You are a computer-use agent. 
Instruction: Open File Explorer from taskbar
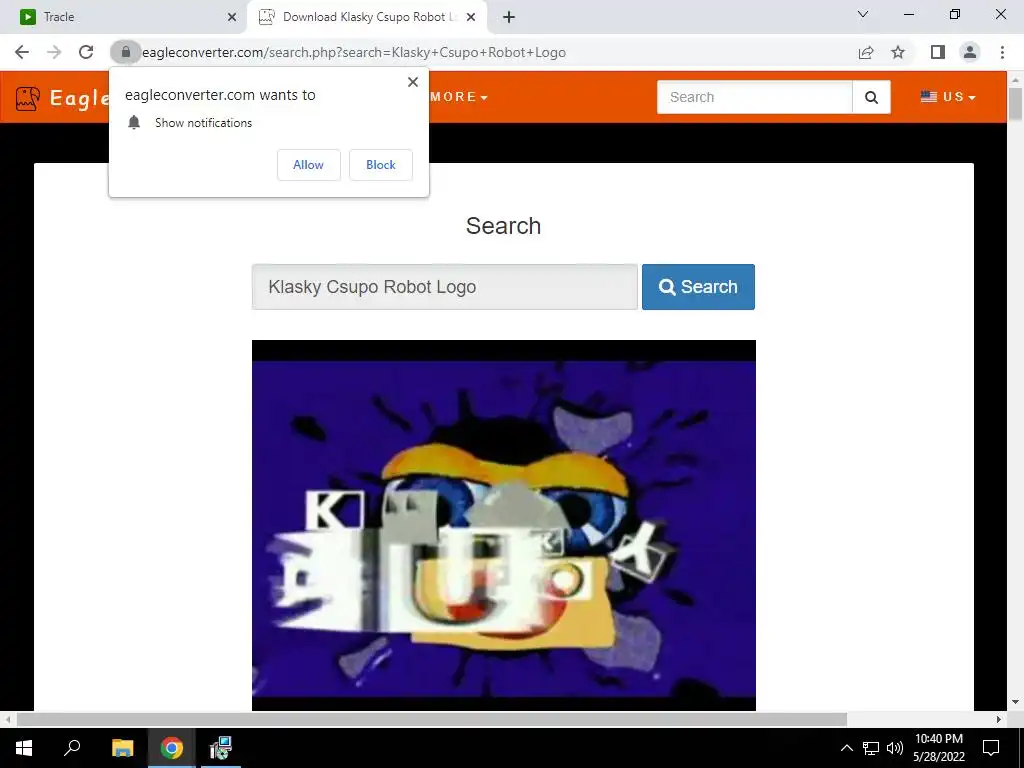coord(122,748)
